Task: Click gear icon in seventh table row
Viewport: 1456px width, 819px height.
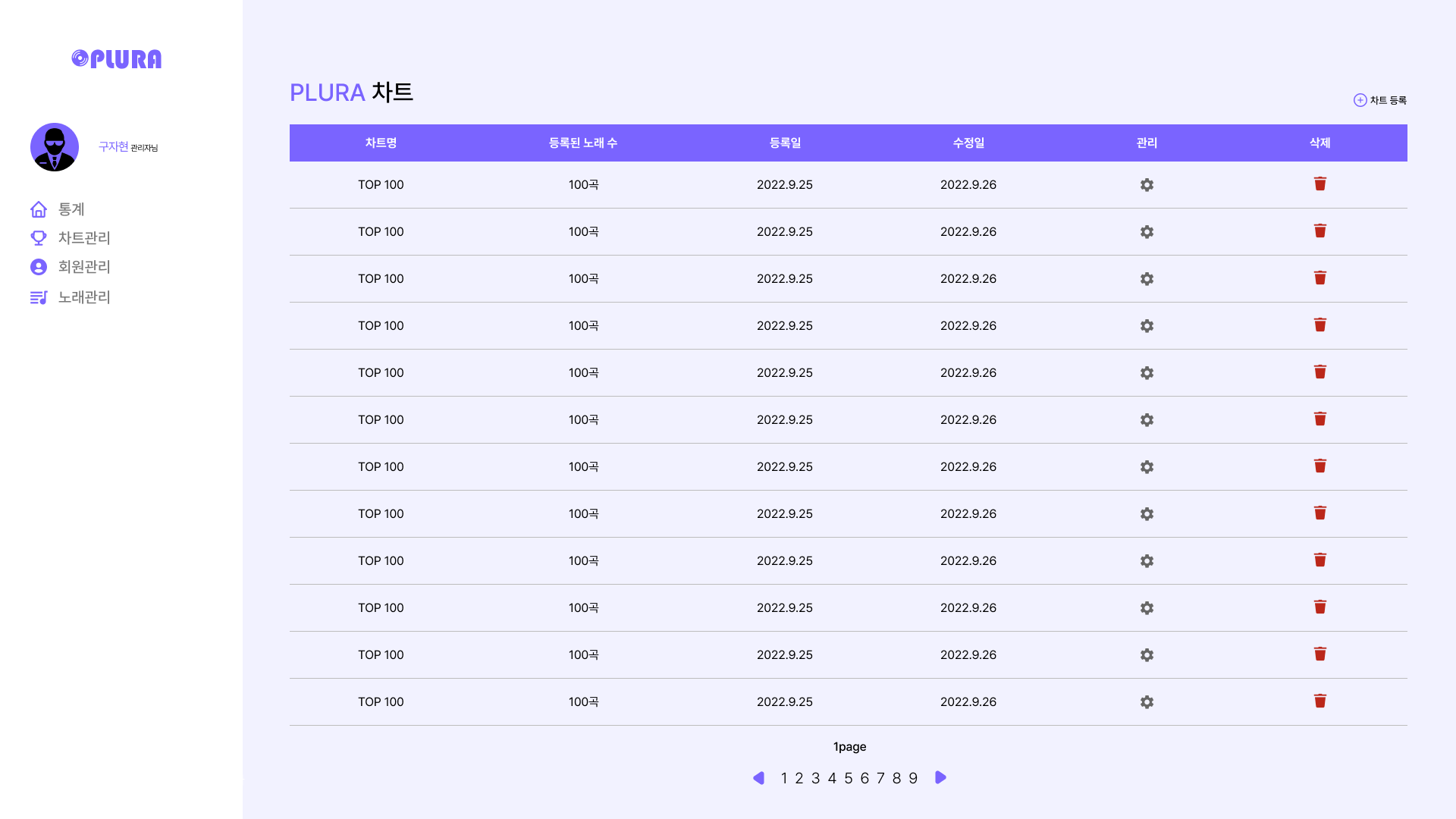Action: click(1147, 467)
